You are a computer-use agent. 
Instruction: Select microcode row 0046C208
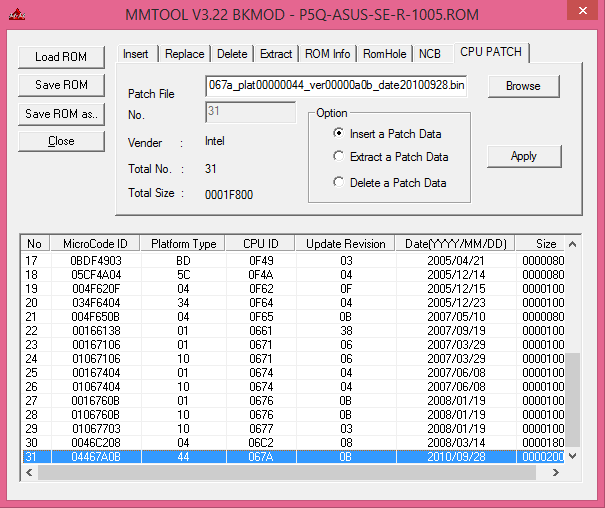click(x=293, y=443)
